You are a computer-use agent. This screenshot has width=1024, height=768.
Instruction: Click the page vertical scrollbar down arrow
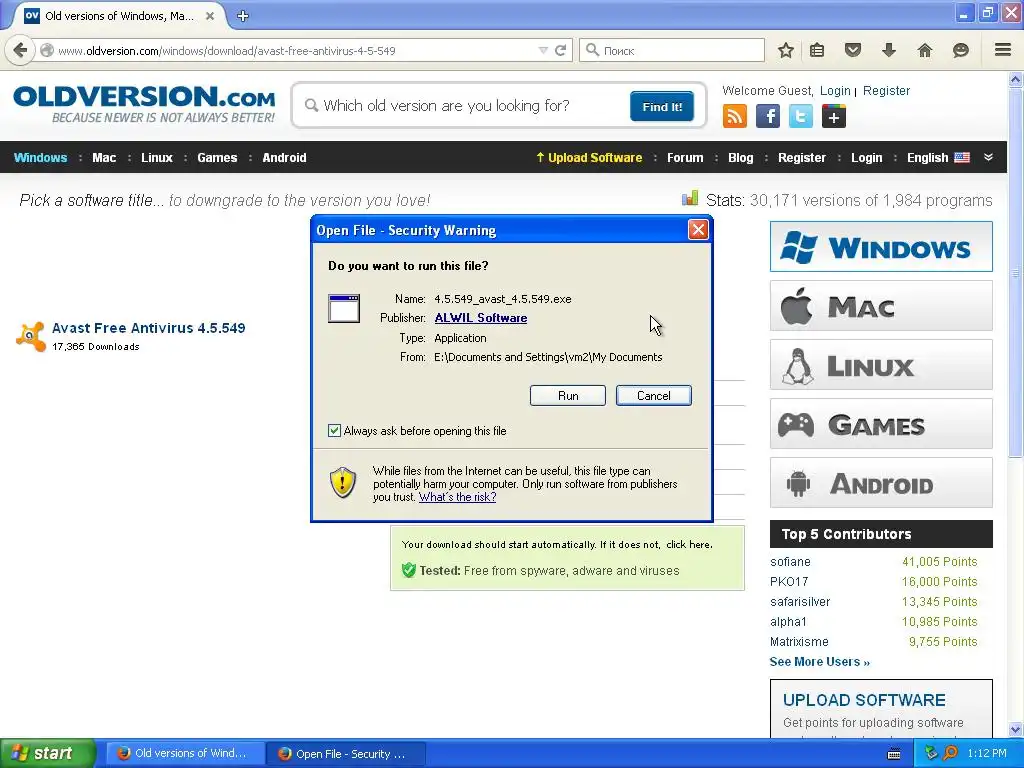click(x=1016, y=729)
